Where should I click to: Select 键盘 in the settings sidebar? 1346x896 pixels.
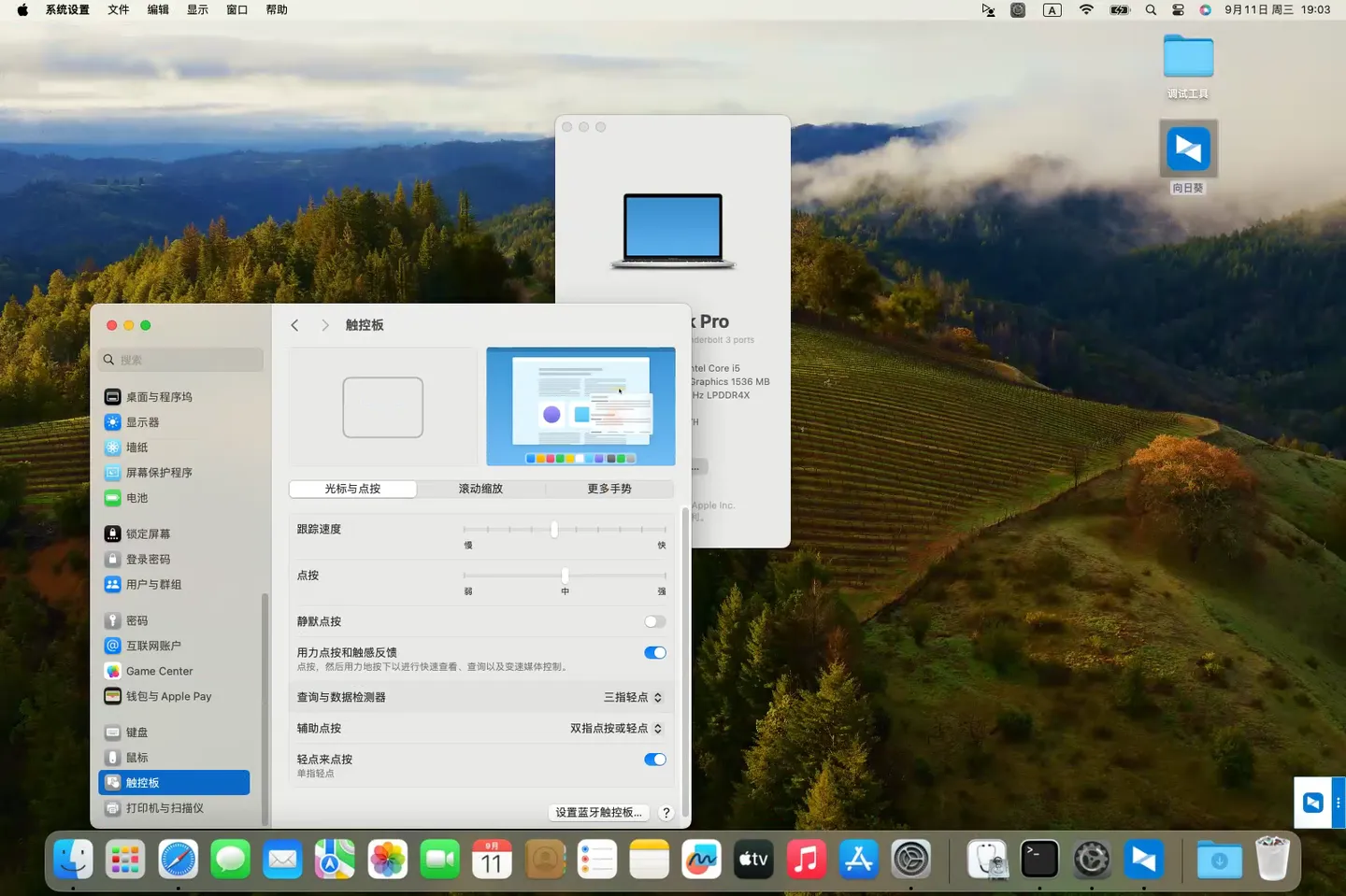click(x=136, y=732)
